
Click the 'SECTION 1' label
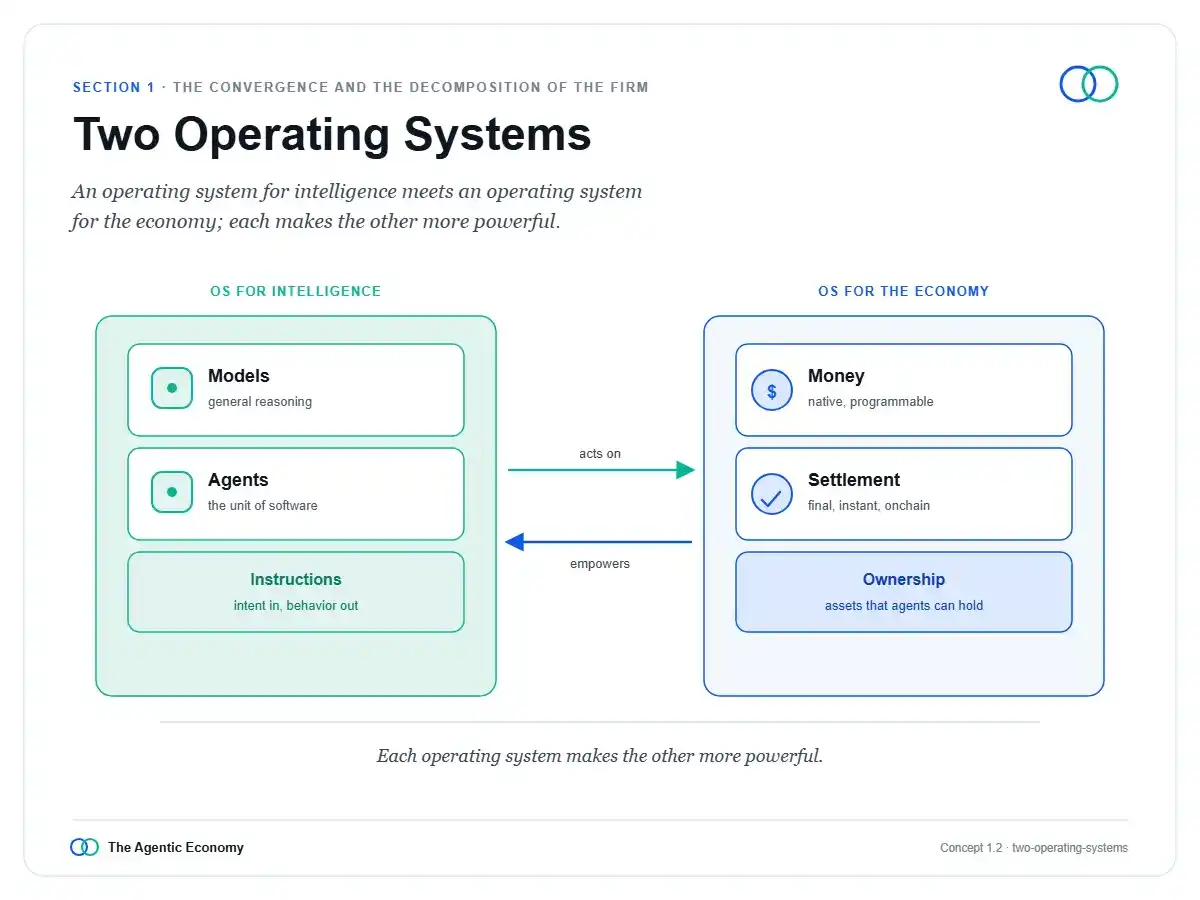coord(114,87)
